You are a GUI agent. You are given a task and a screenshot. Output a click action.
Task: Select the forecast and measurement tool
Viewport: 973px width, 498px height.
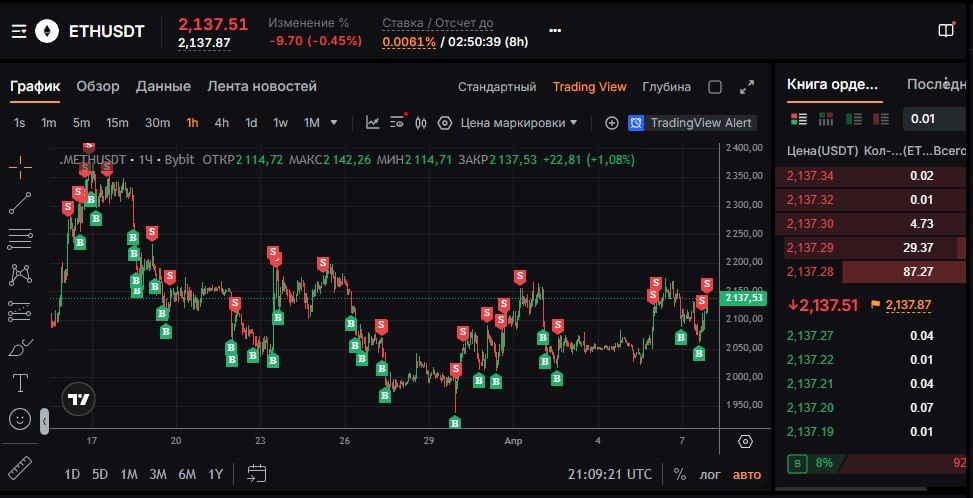pyautogui.click(x=20, y=311)
